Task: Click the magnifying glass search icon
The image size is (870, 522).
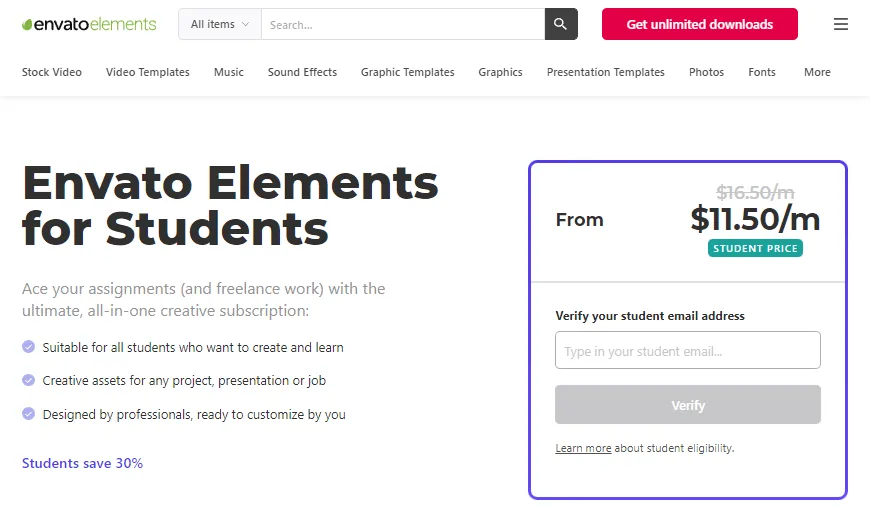Action: tap(561, 24)
